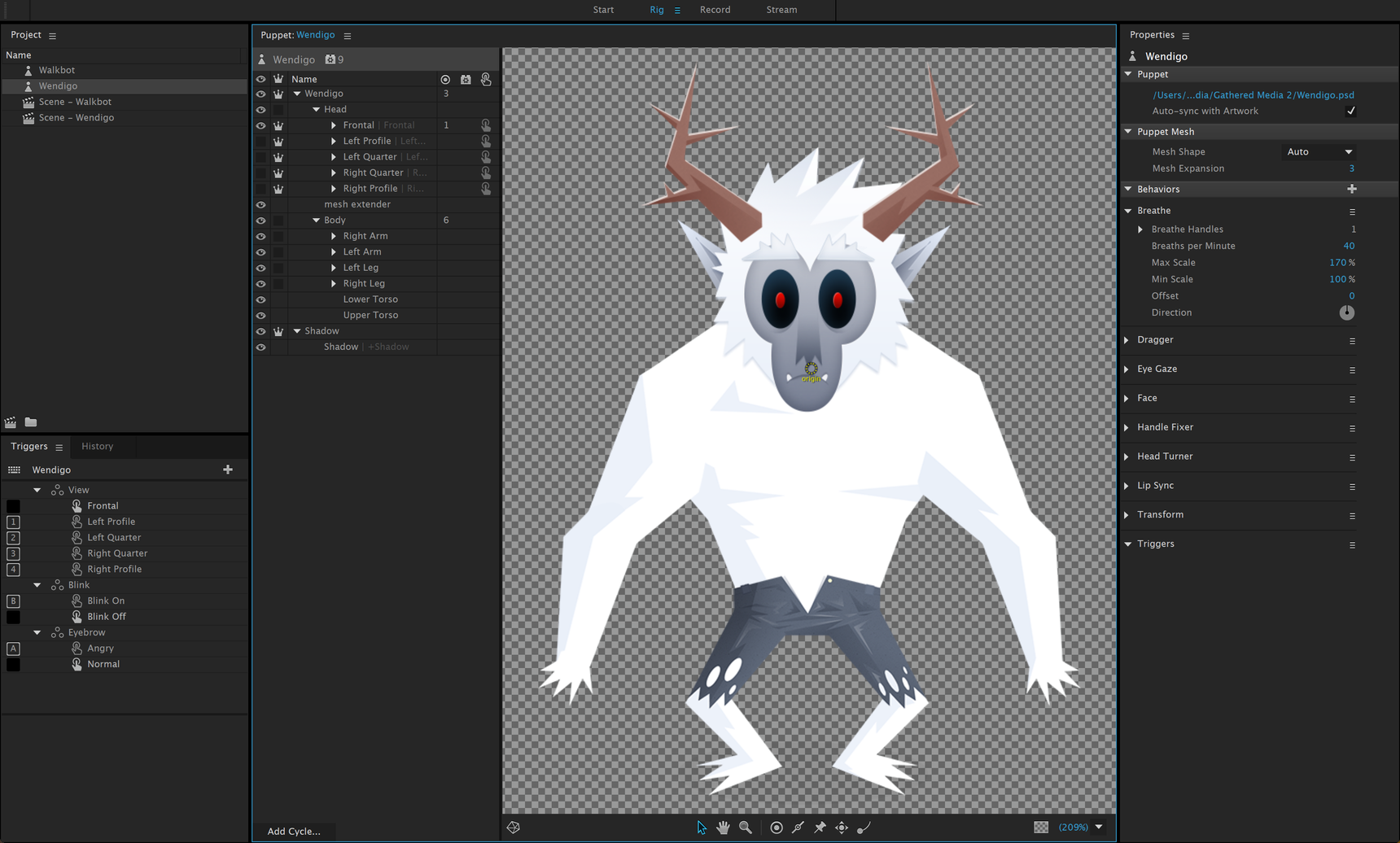Add a behavior with the plus icon

click(x=1352, y=189)
